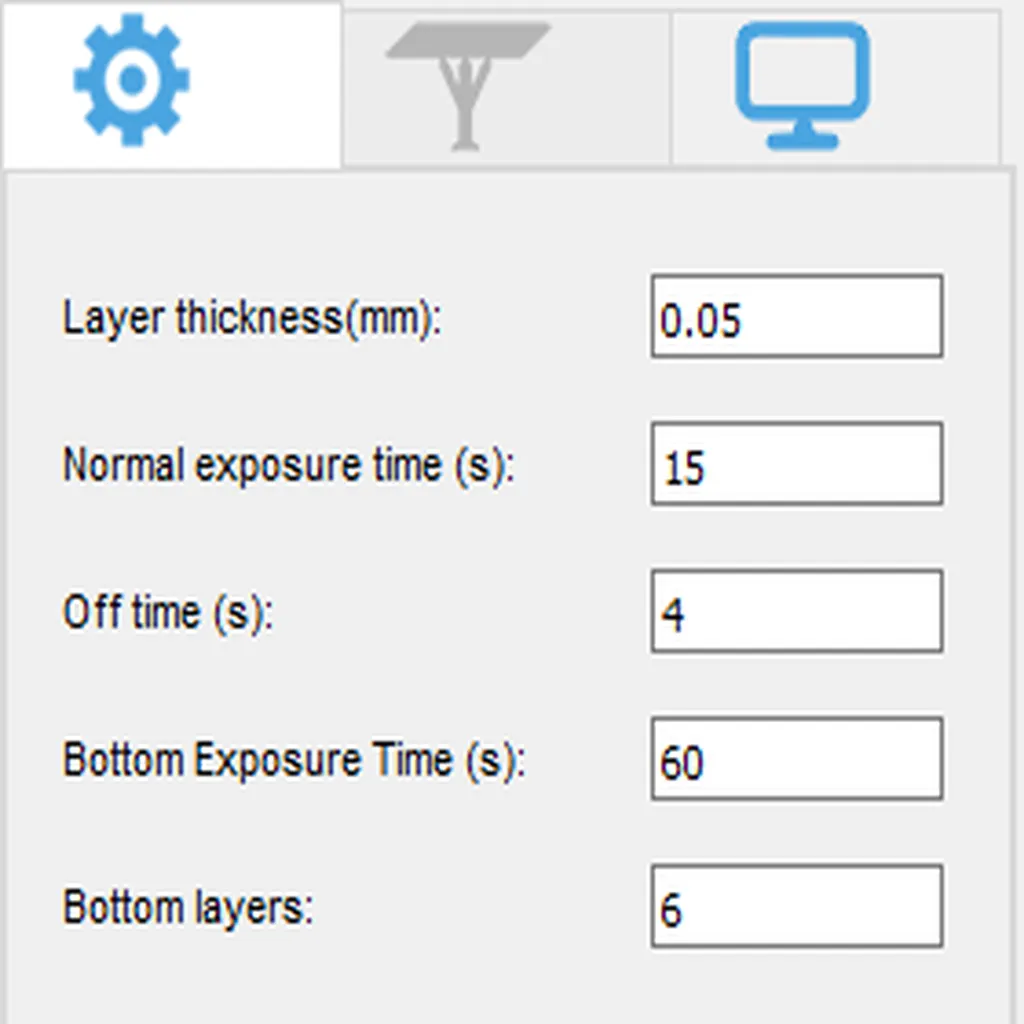The image size is (1024, 1024).
Task: Click the "Layer thickness(mm):" label
Action: (x=252, y=319)
